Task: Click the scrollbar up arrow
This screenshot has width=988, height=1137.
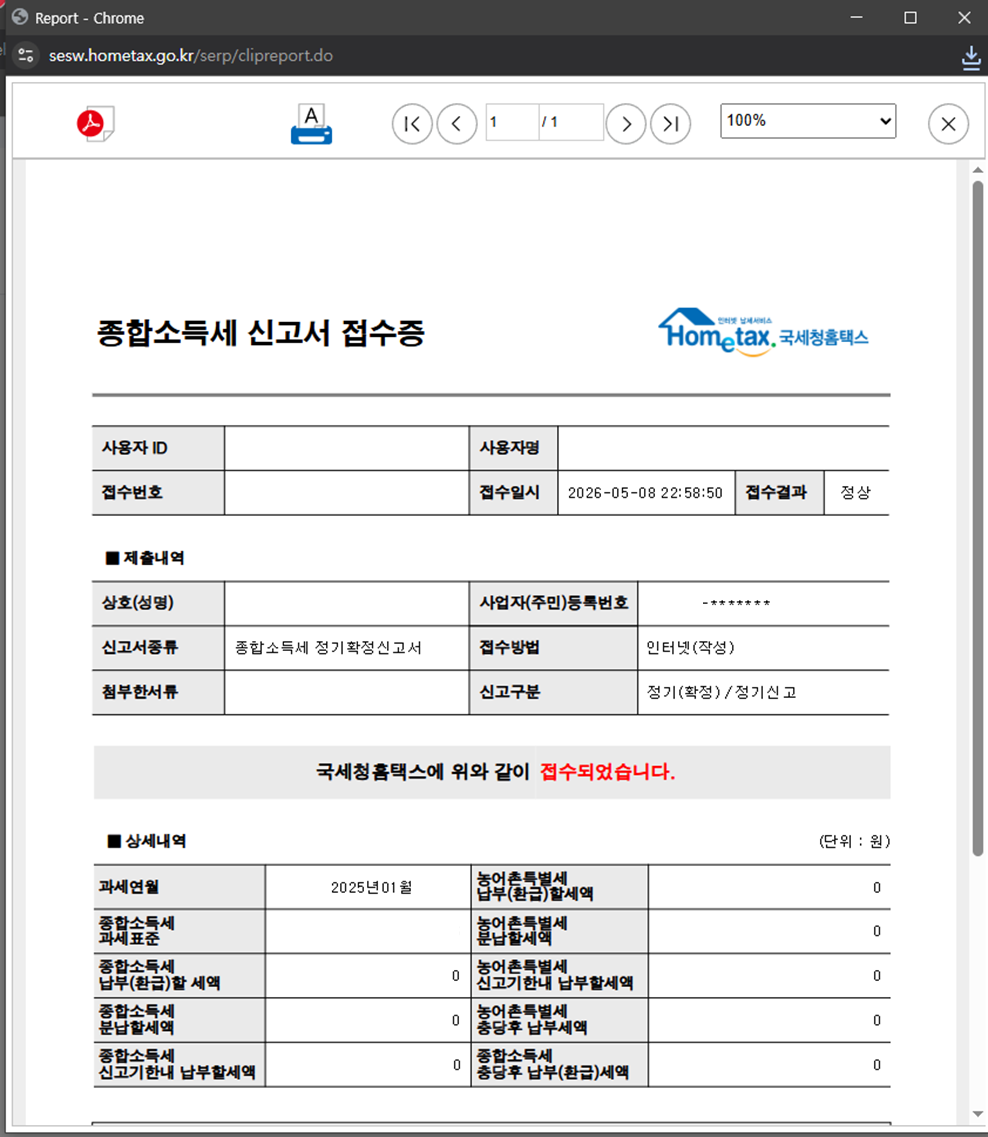Action: click(978, 170)
